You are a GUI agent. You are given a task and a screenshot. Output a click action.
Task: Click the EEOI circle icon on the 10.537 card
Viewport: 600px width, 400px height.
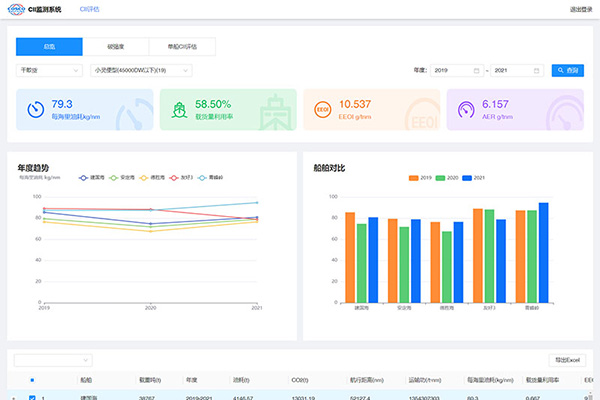323,109
